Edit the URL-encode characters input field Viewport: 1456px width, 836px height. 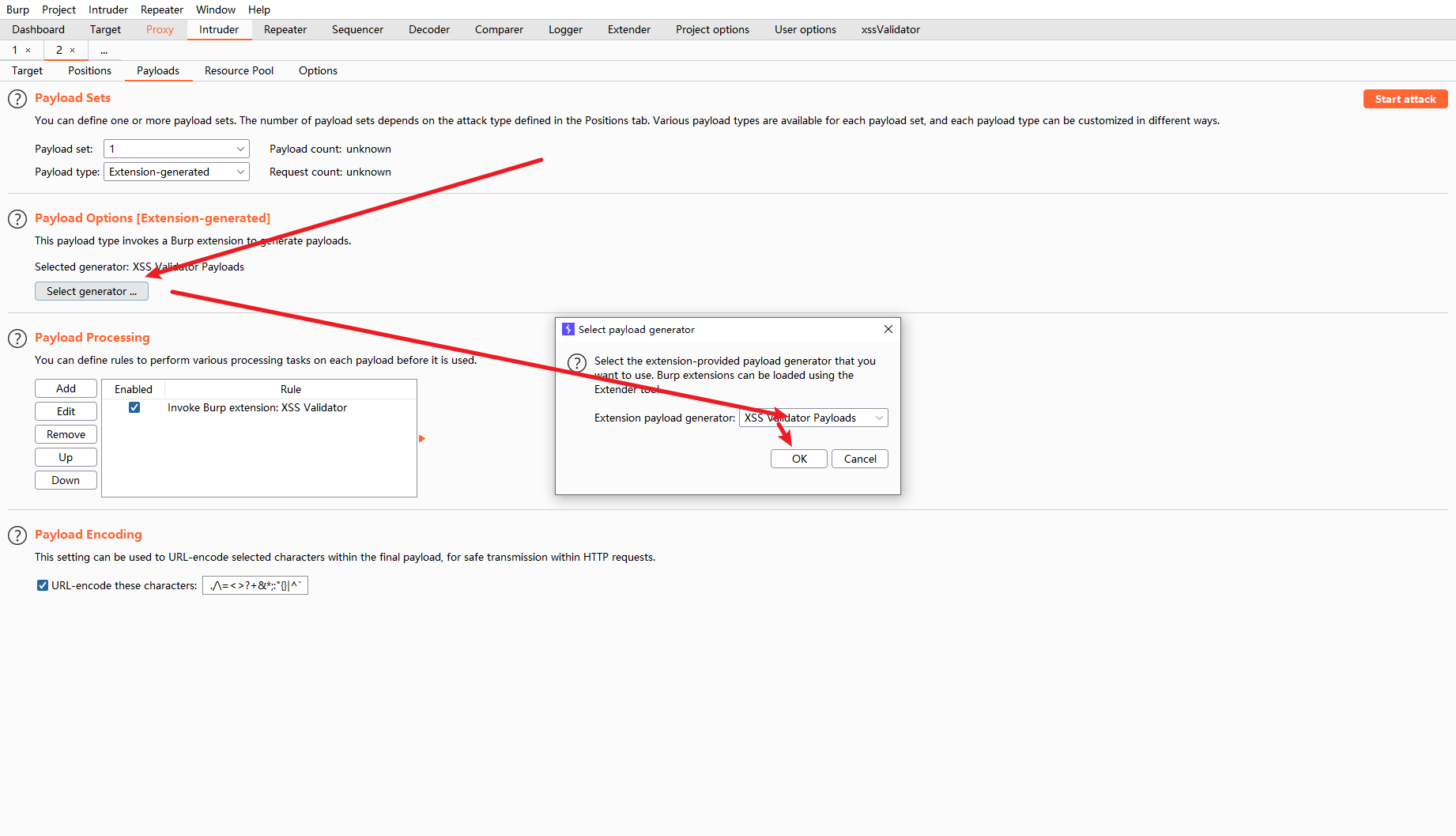point(255,585)
